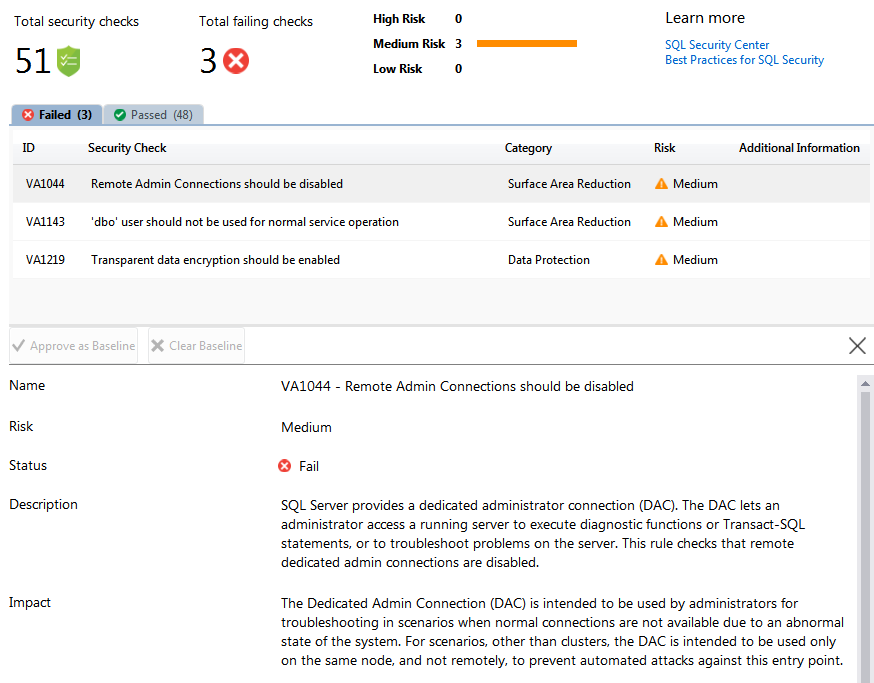874x683 pixels.
Task: Click the X icon on Clear Baseline
Action: pyautogui.click(x=156, y=345)
